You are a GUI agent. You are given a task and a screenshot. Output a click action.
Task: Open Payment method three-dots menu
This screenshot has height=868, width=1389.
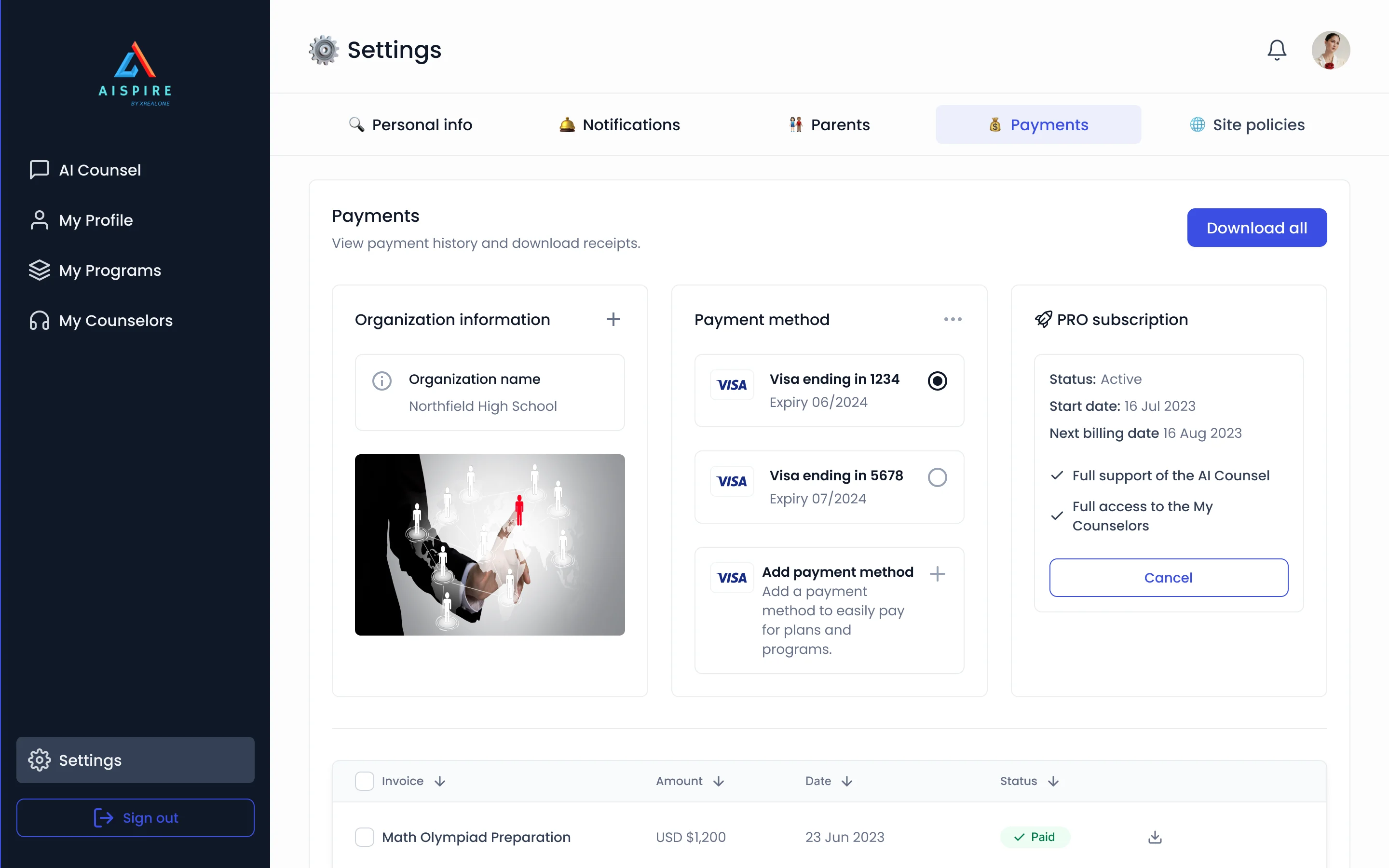pyautogui.click(x=953, y=319)
